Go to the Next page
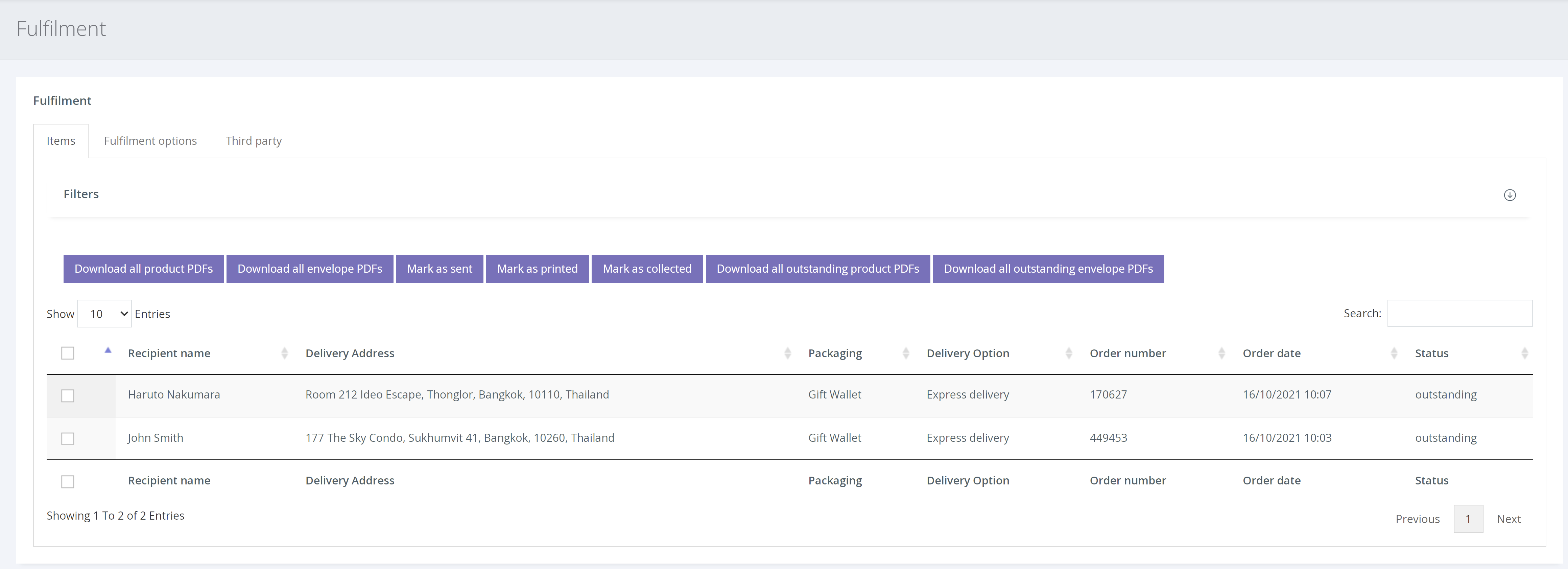 [x=1508, y=519]
